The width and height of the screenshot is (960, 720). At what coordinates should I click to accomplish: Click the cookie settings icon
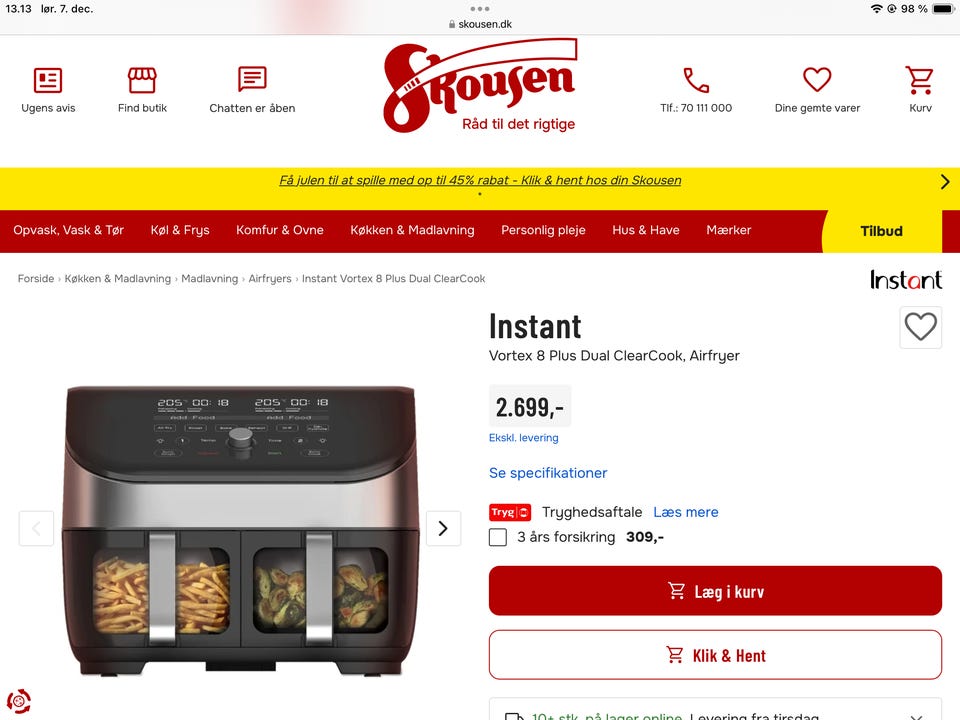19,701
